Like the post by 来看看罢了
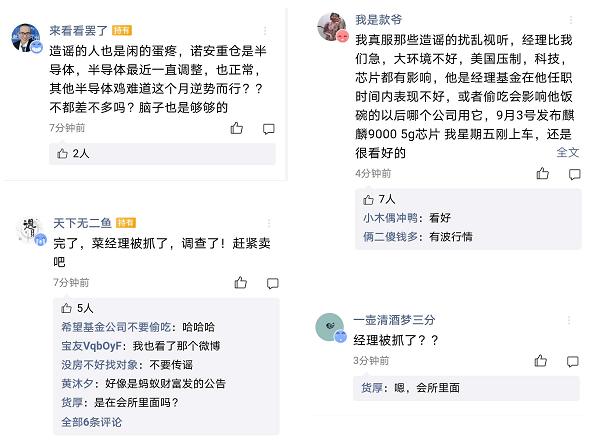601x446 pixels. (237, 128)
